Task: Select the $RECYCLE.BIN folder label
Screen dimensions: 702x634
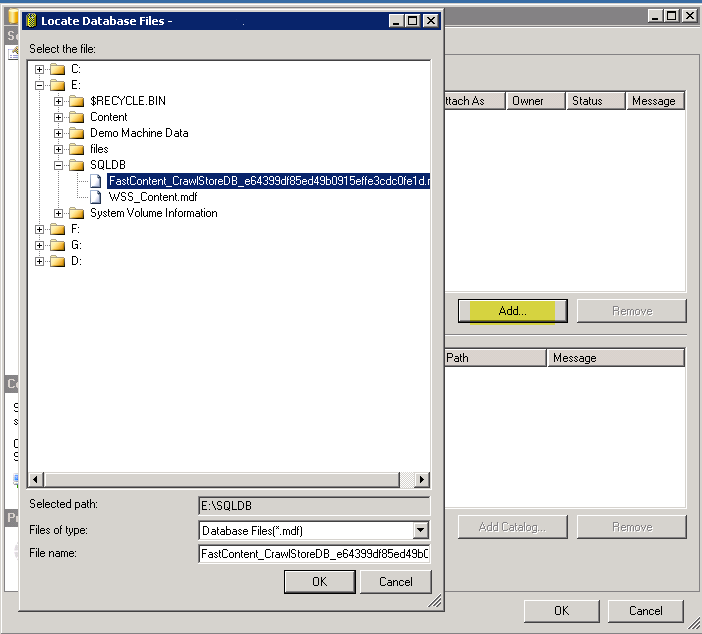Action: tap(128, 101)
